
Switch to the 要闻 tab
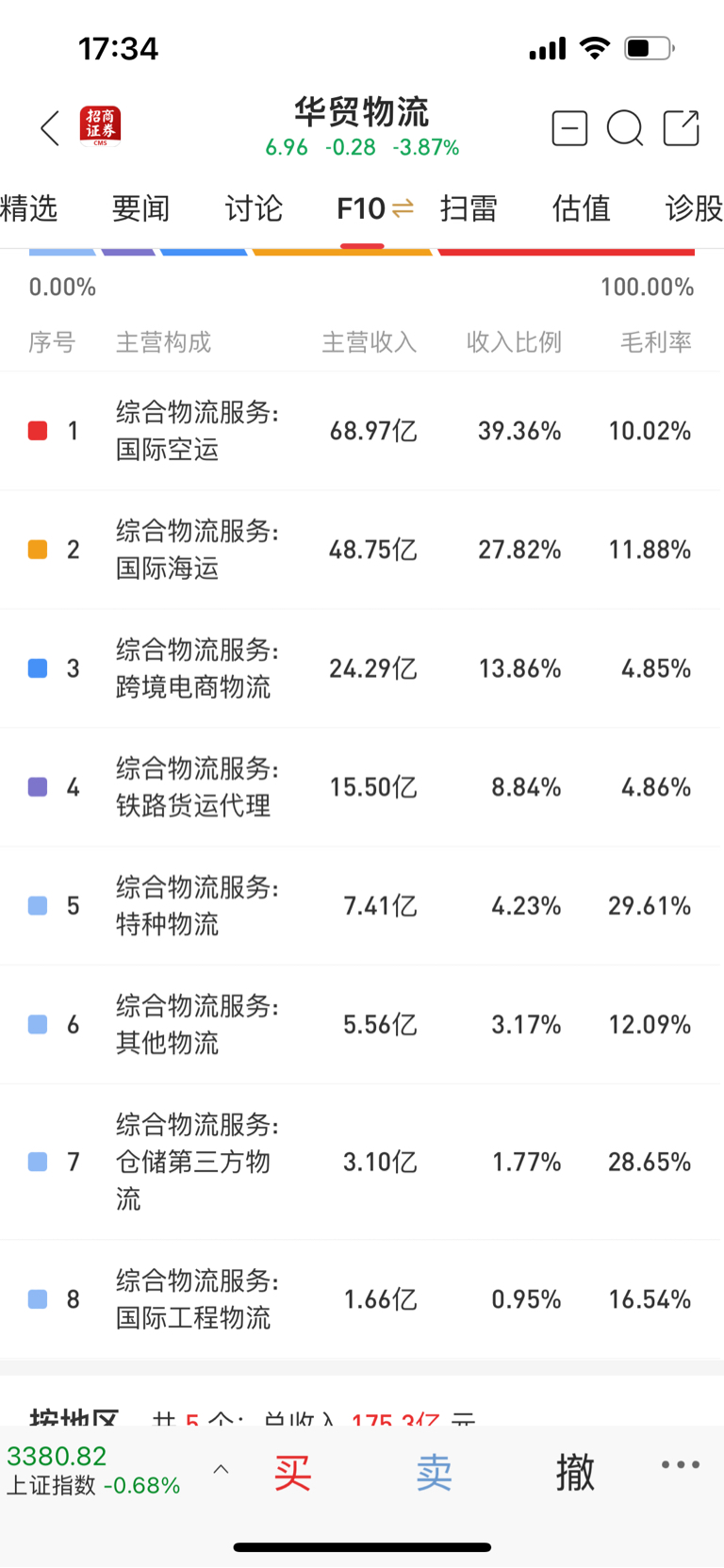coord(140,208)
